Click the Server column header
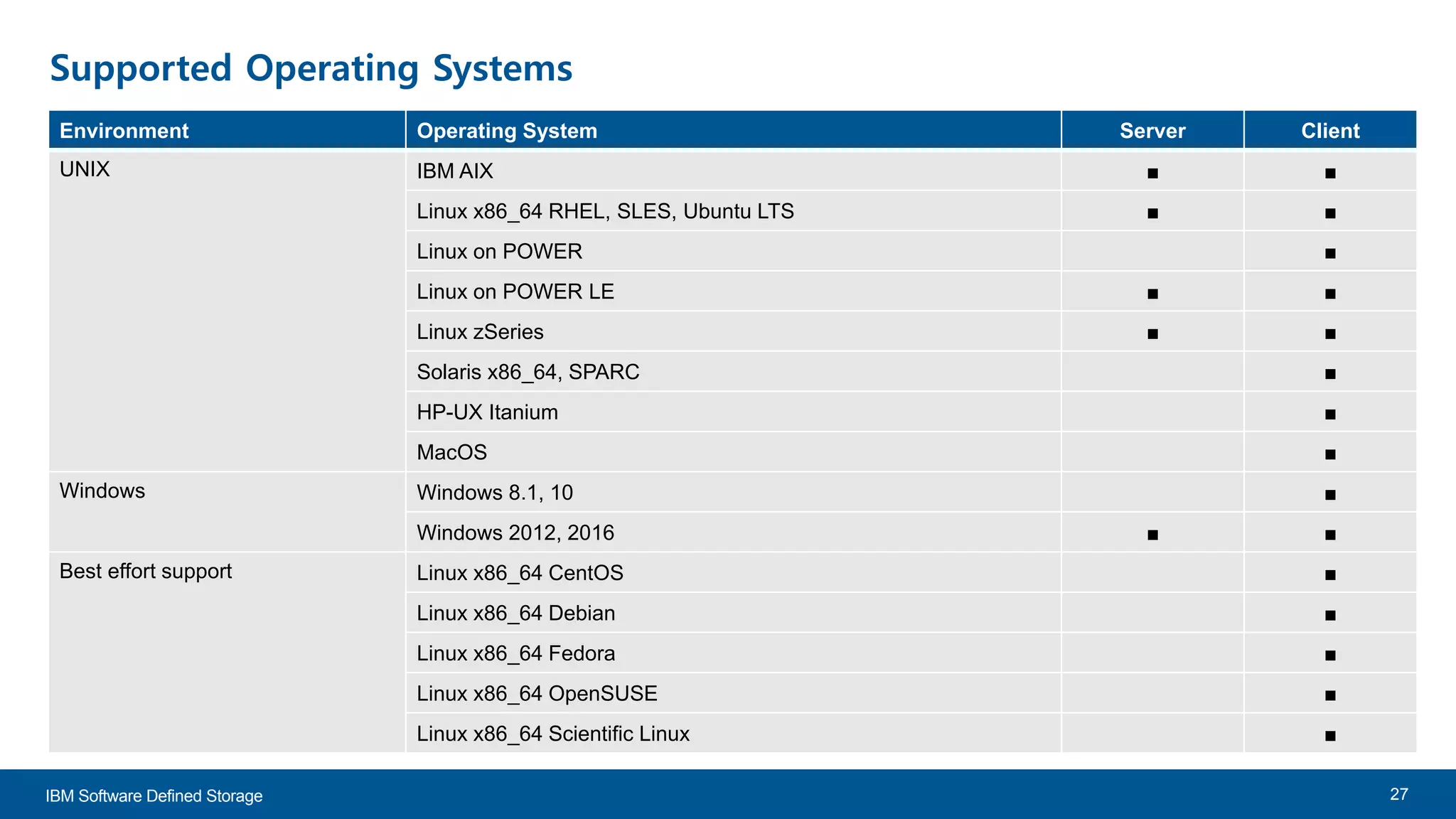Screen dimensions: 1456x819 [1152, 131]
